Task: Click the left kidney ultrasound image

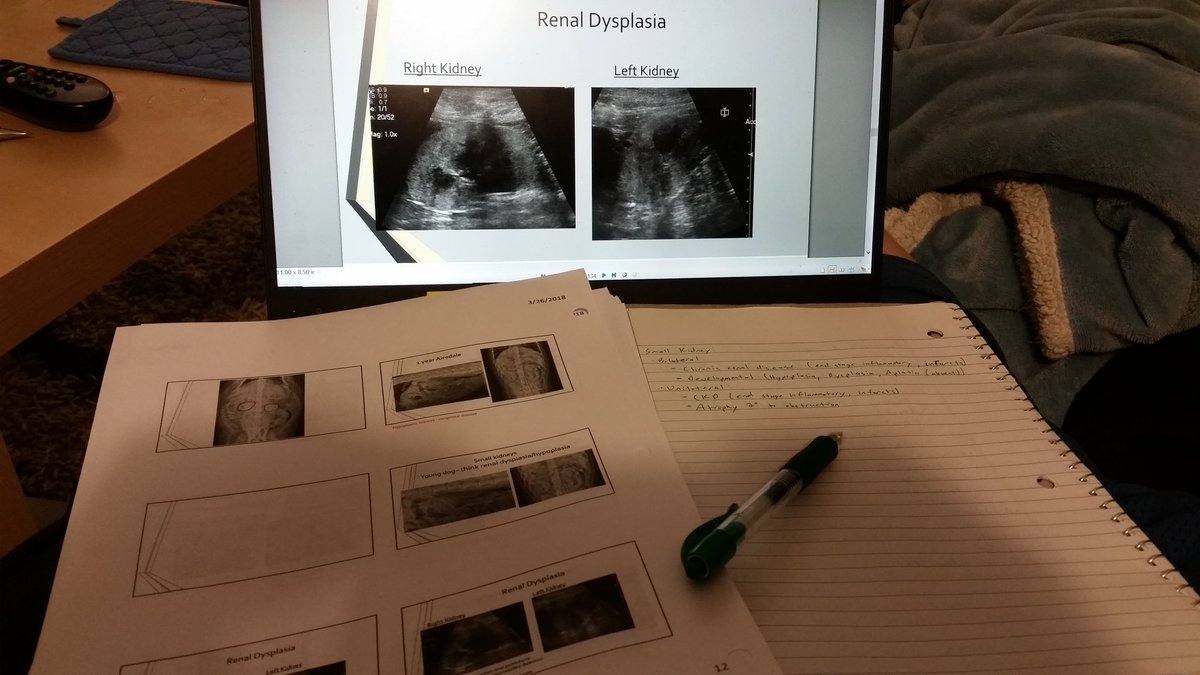Action: pyautogui.click(x=673, y=164)
